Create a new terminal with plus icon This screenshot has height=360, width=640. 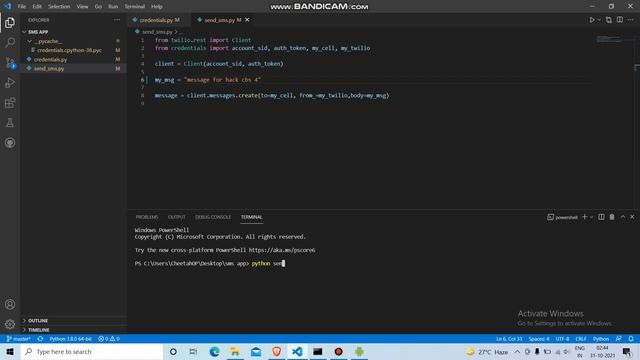coord(584,217)
